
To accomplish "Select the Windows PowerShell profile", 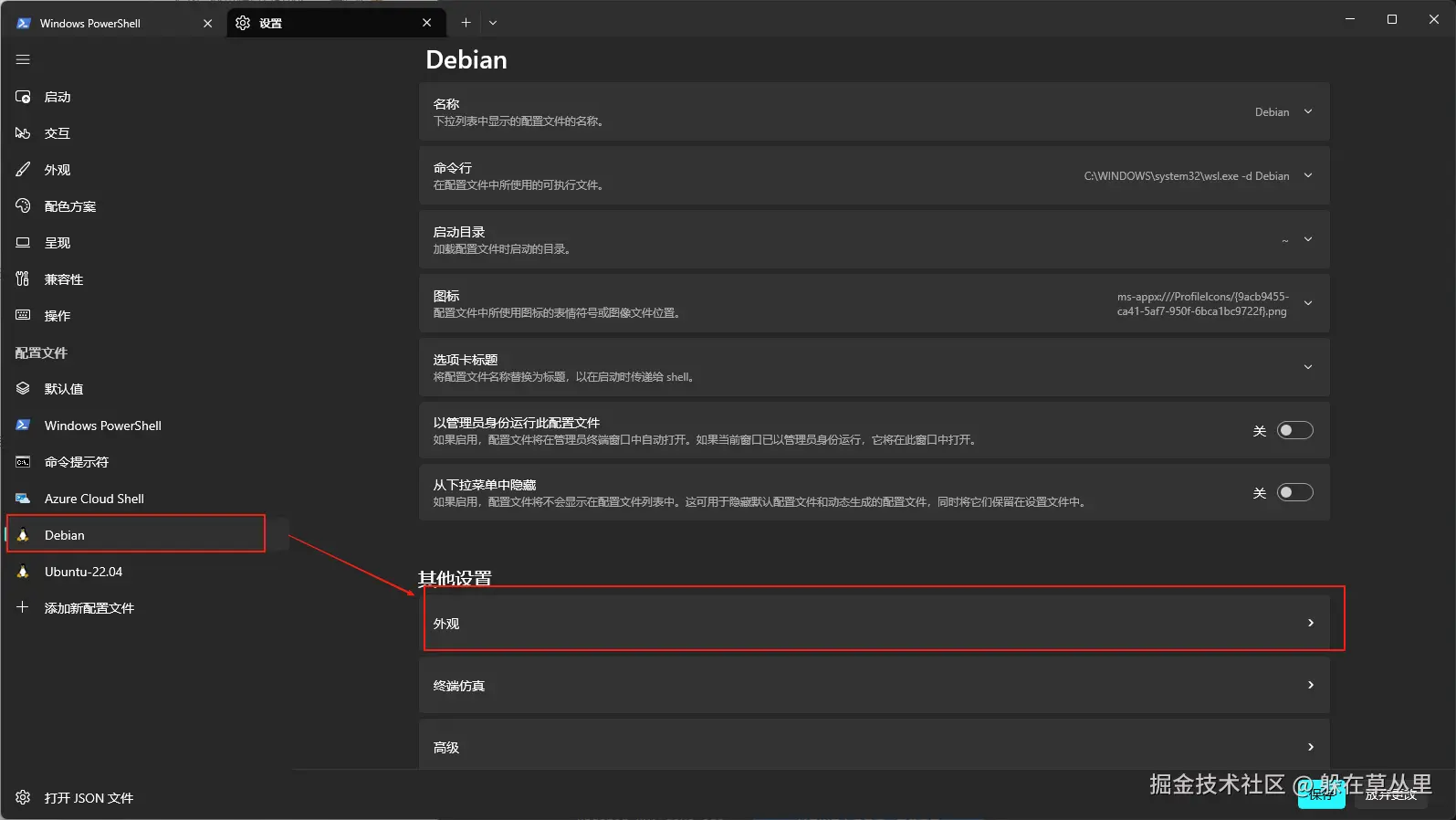I will tap(146, 426).
